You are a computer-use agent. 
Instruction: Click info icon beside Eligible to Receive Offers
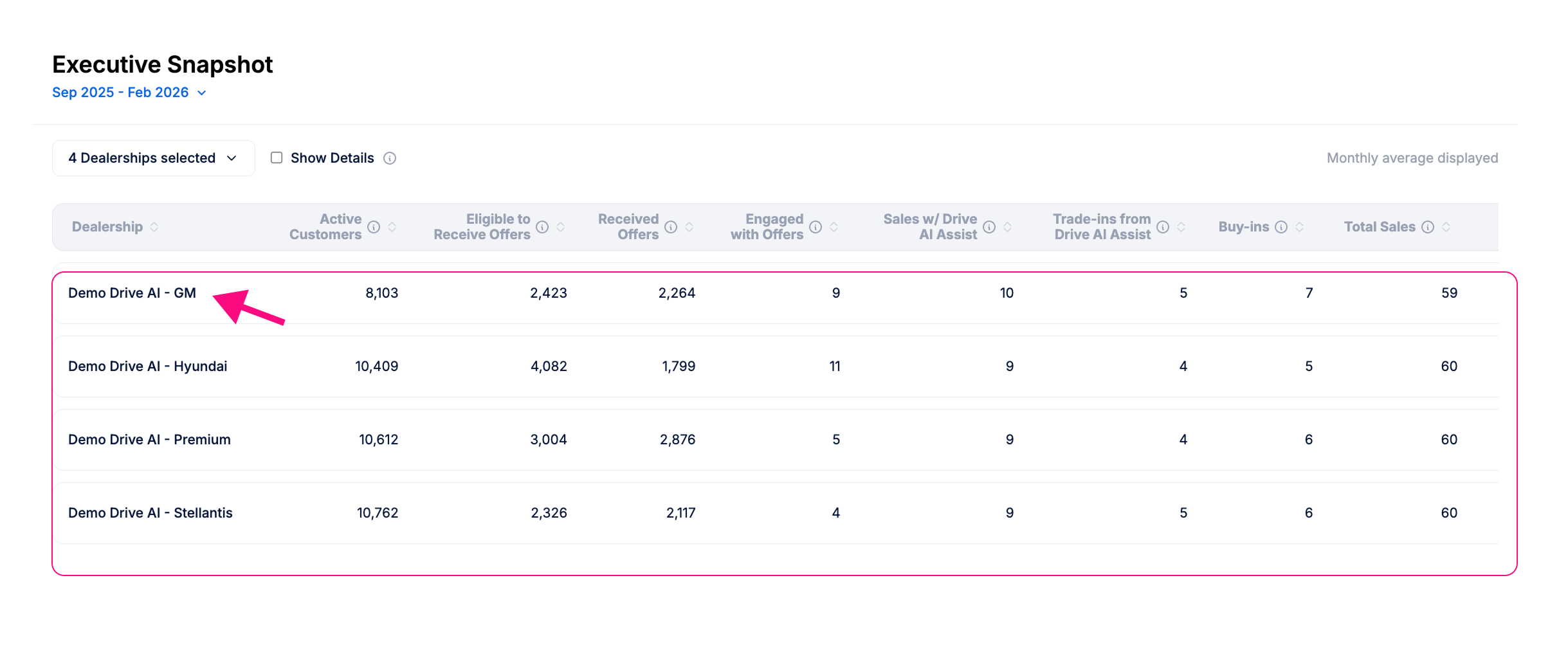pyautogui.click(x=542, y=227)
